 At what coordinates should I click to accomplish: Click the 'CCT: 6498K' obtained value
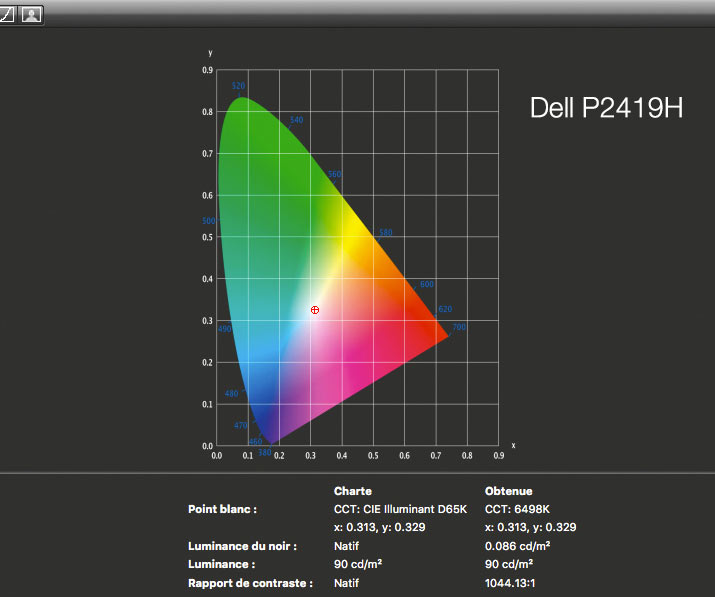517,509
